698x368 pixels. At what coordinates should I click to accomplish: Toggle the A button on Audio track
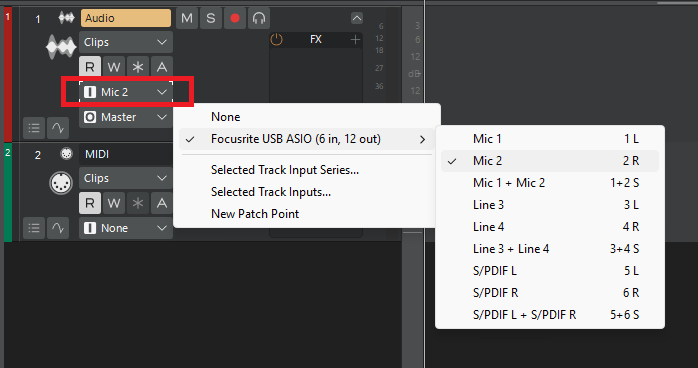[x=162, y=67]
